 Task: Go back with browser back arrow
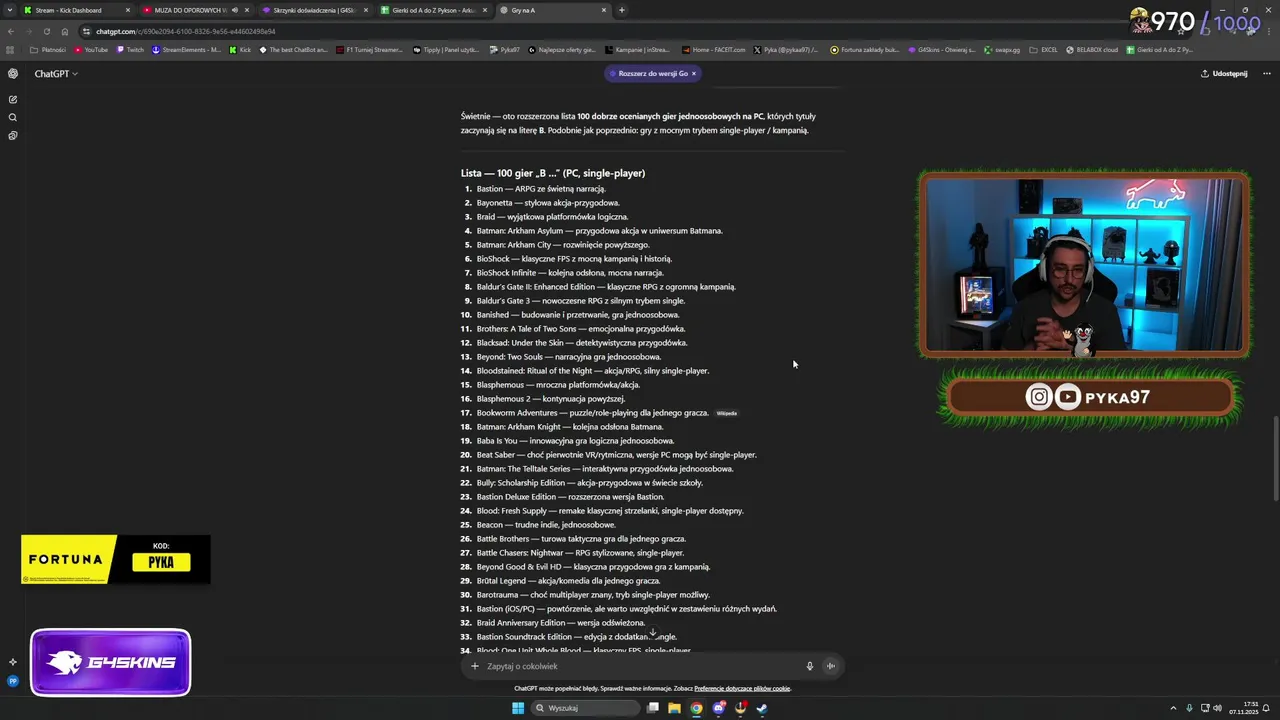point(11,31)
